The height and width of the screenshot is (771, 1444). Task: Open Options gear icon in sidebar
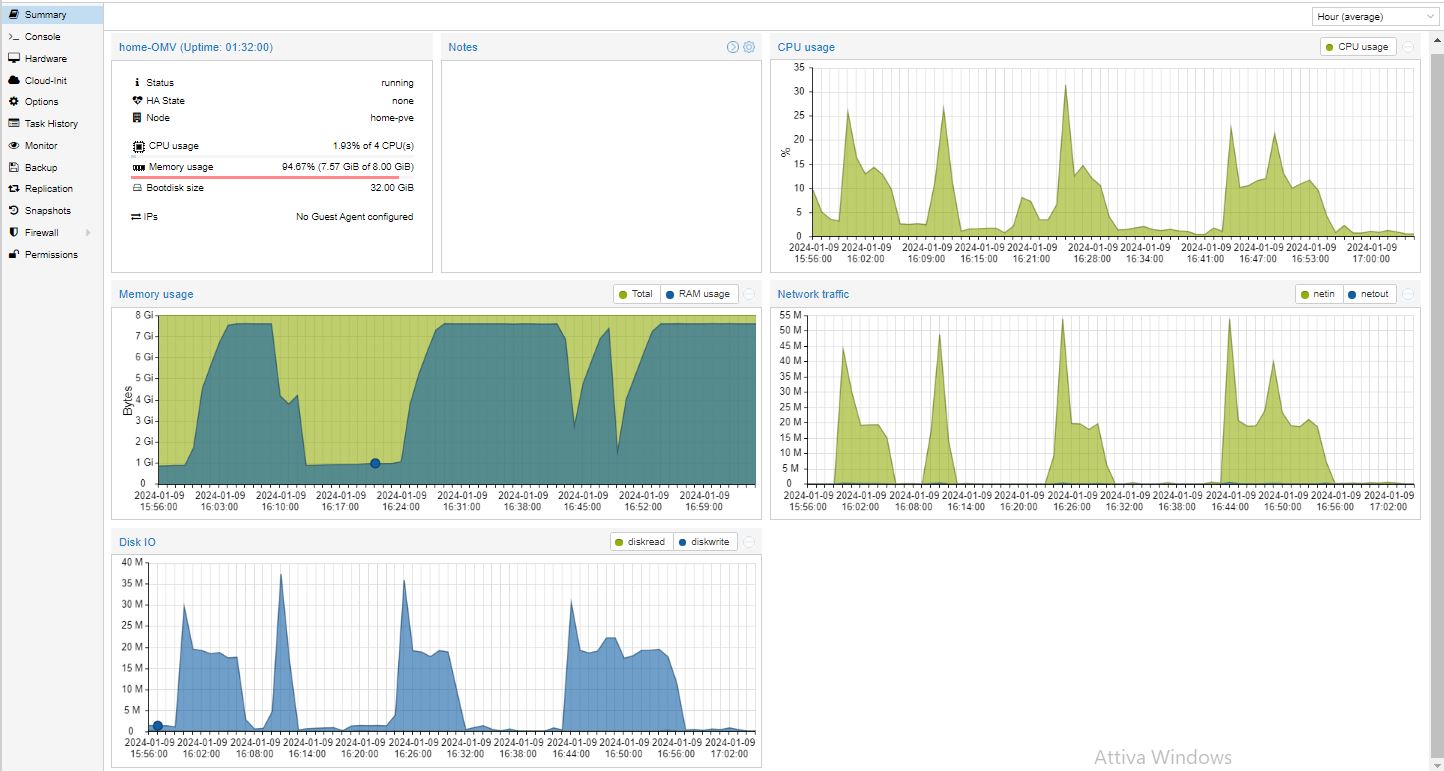pyautogui.click(x=14, y=102)
